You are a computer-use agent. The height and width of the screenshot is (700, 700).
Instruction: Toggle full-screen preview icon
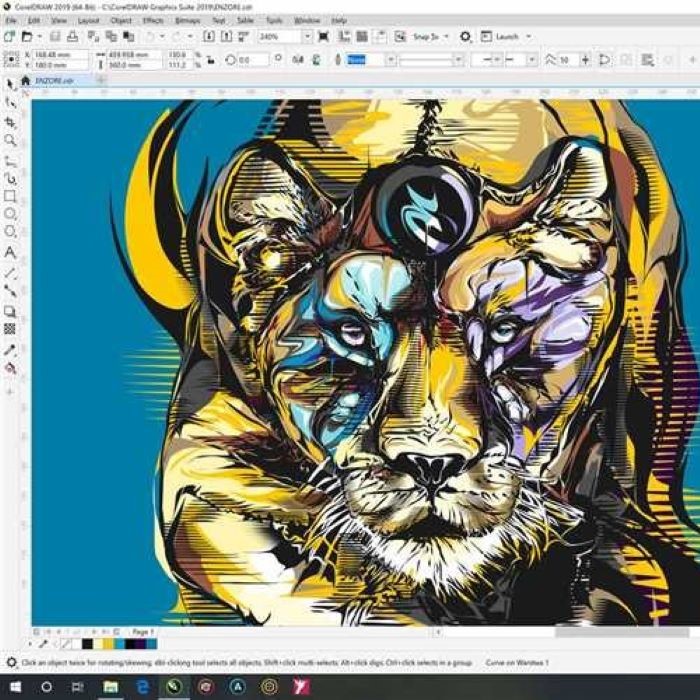(x=324, y=37)
